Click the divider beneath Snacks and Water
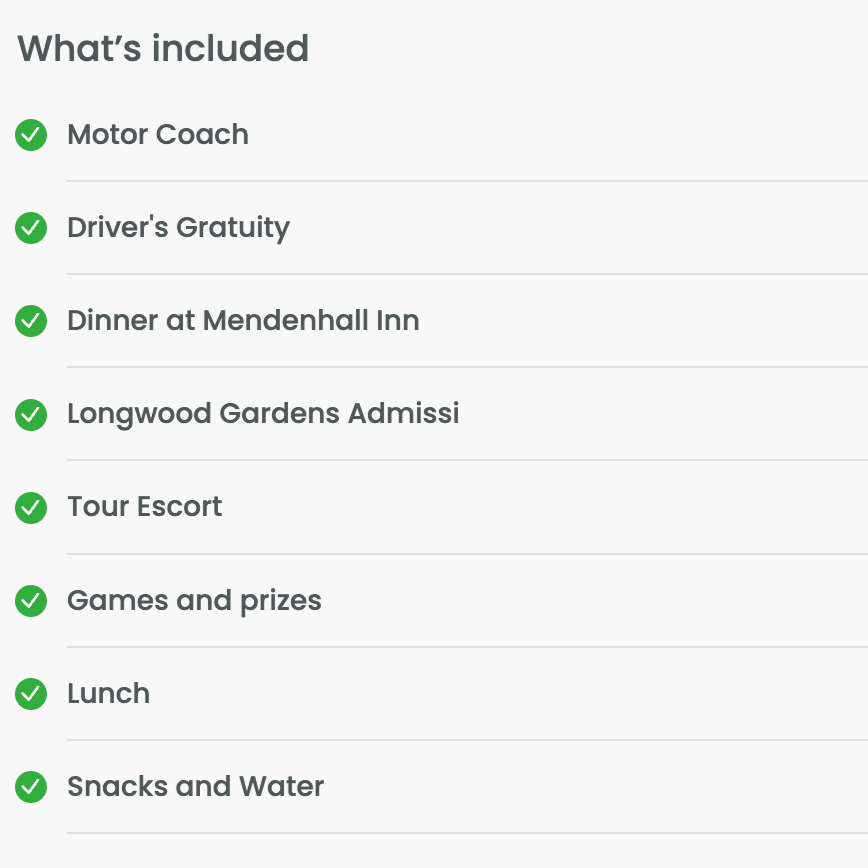This screenshot has height=868, width=868. coord(467,833)
